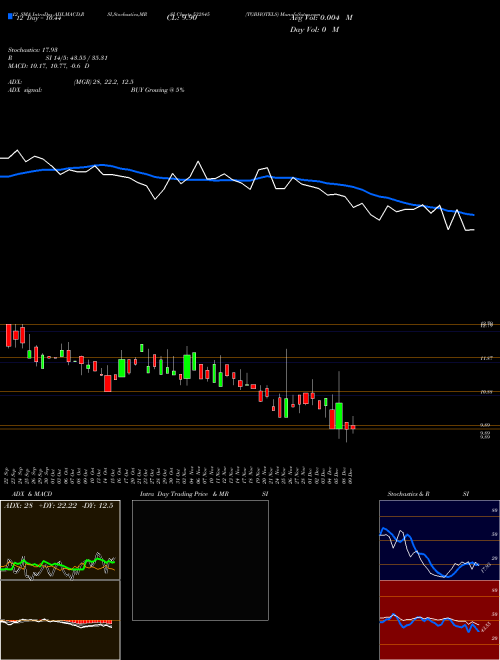Select the 'BUY Growing @ 5%' signal text
The height and width of the screenshot is (660, 500).
click(x=157, y=90)
